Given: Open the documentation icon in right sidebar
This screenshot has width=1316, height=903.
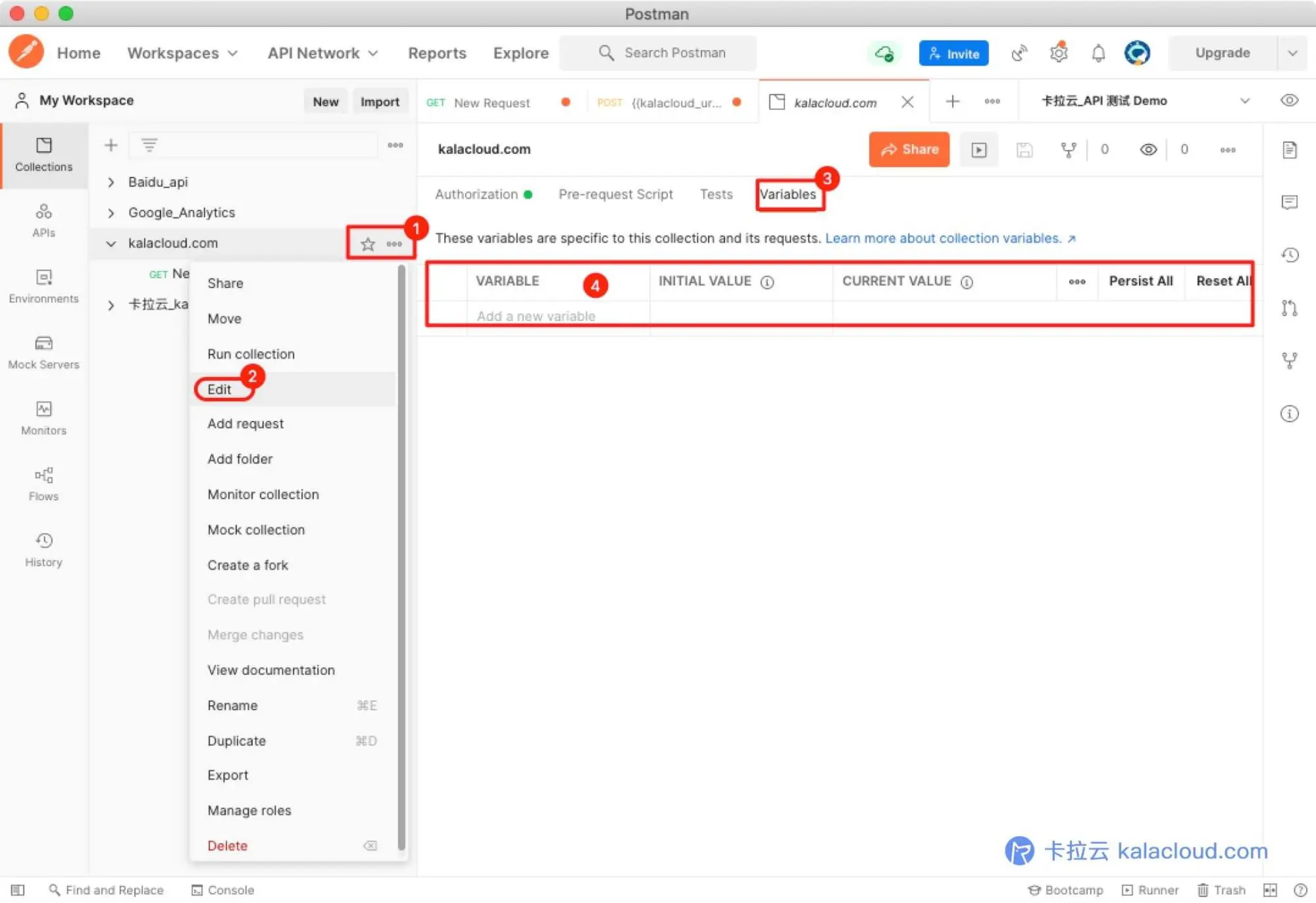Looking at the screenshot, I should point(1290,150).
